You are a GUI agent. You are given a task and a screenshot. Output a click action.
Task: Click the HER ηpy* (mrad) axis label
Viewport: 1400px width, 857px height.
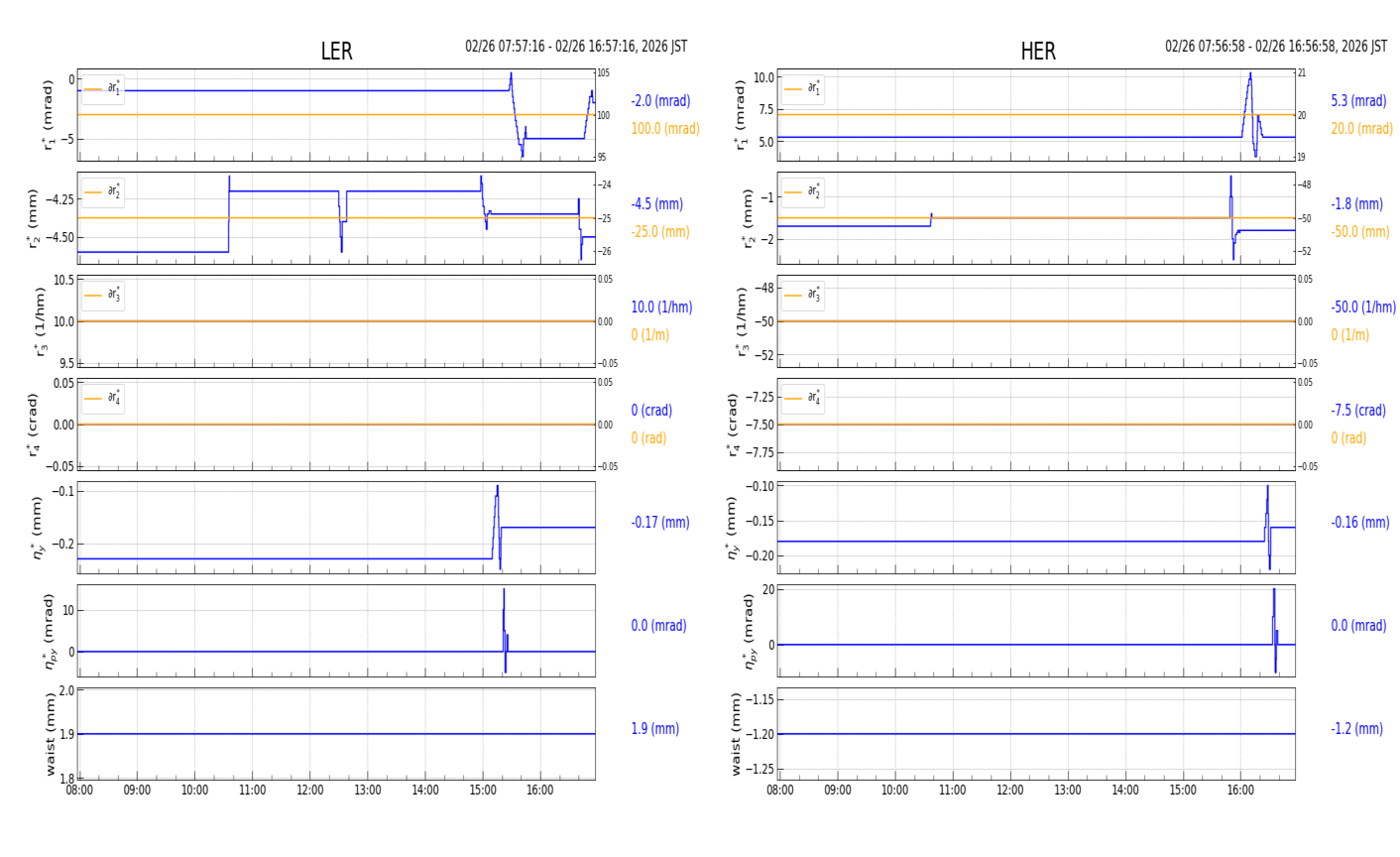749,631
